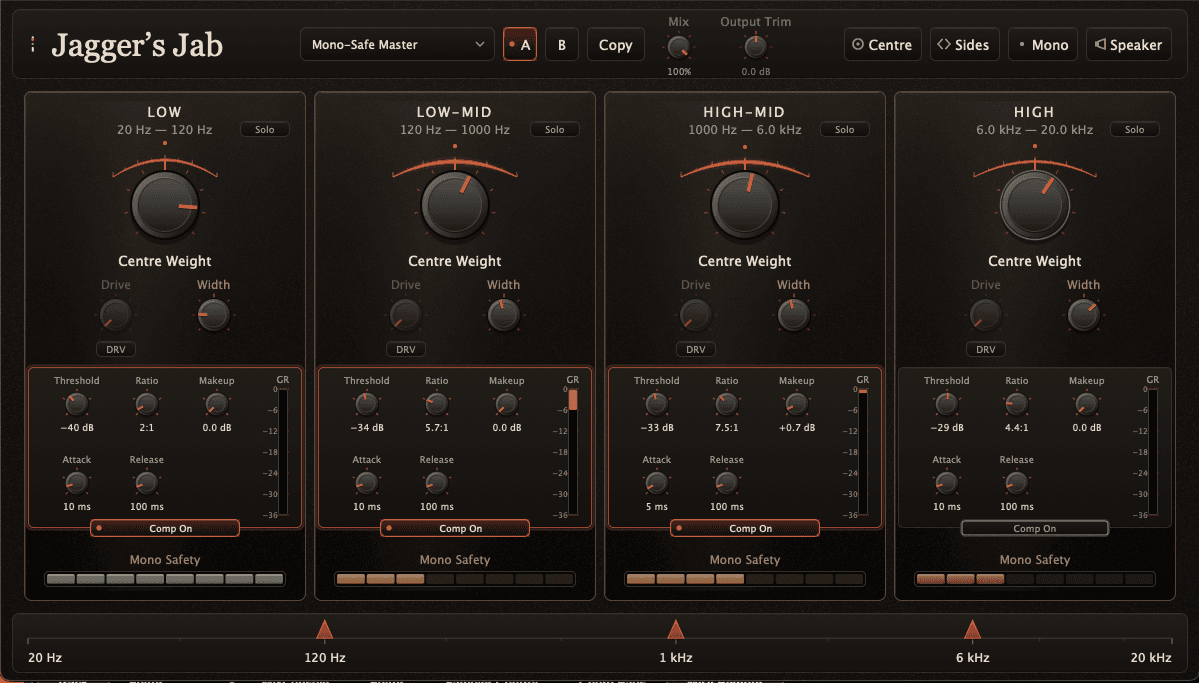
Task: Click the LOW band Release knob
Action: [x=146, y=483]
